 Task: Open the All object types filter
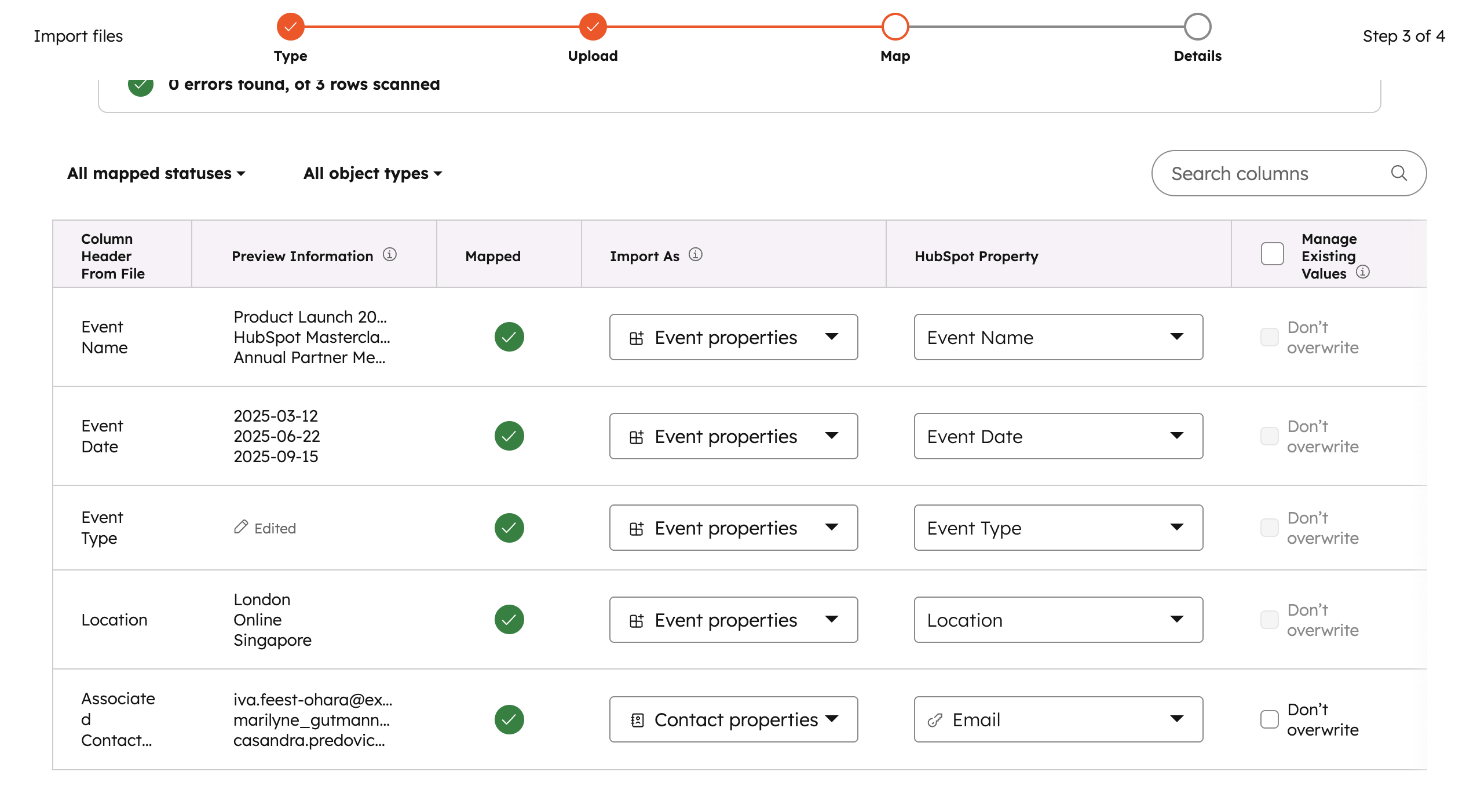[x=372, y=173]
